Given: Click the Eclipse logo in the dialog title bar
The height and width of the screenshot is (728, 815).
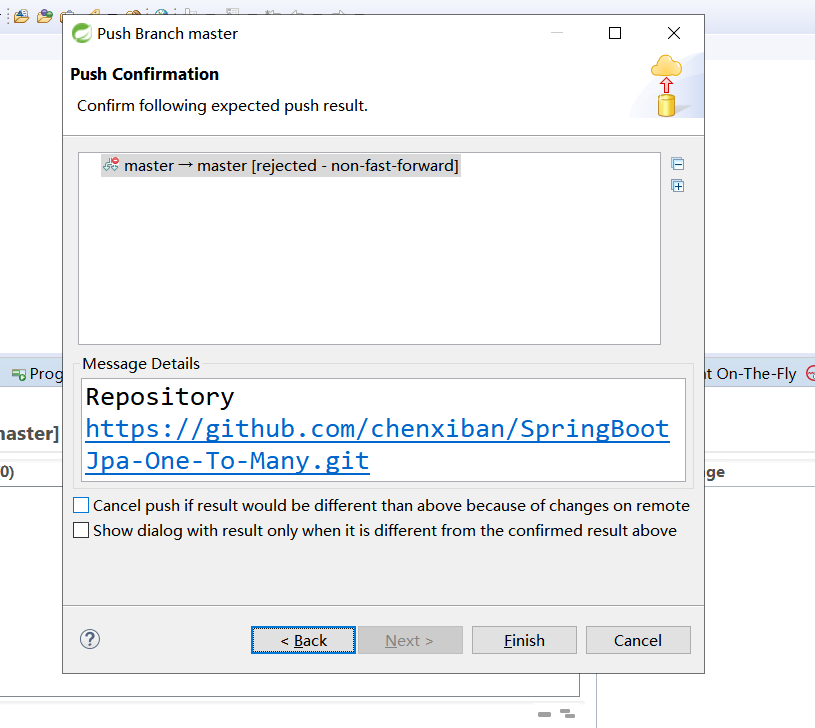Looking at the screenshot, I should [80, 33].
